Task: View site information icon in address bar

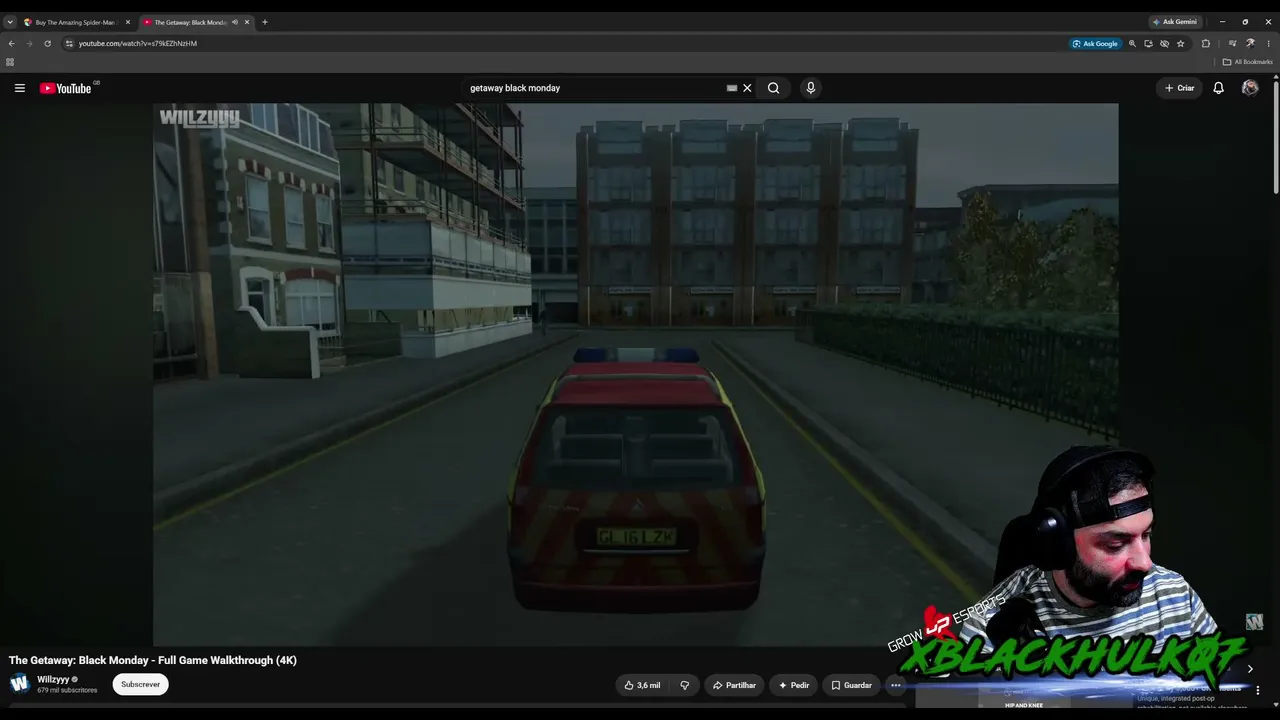Action: pyautogui.click(x=69, y=44)
